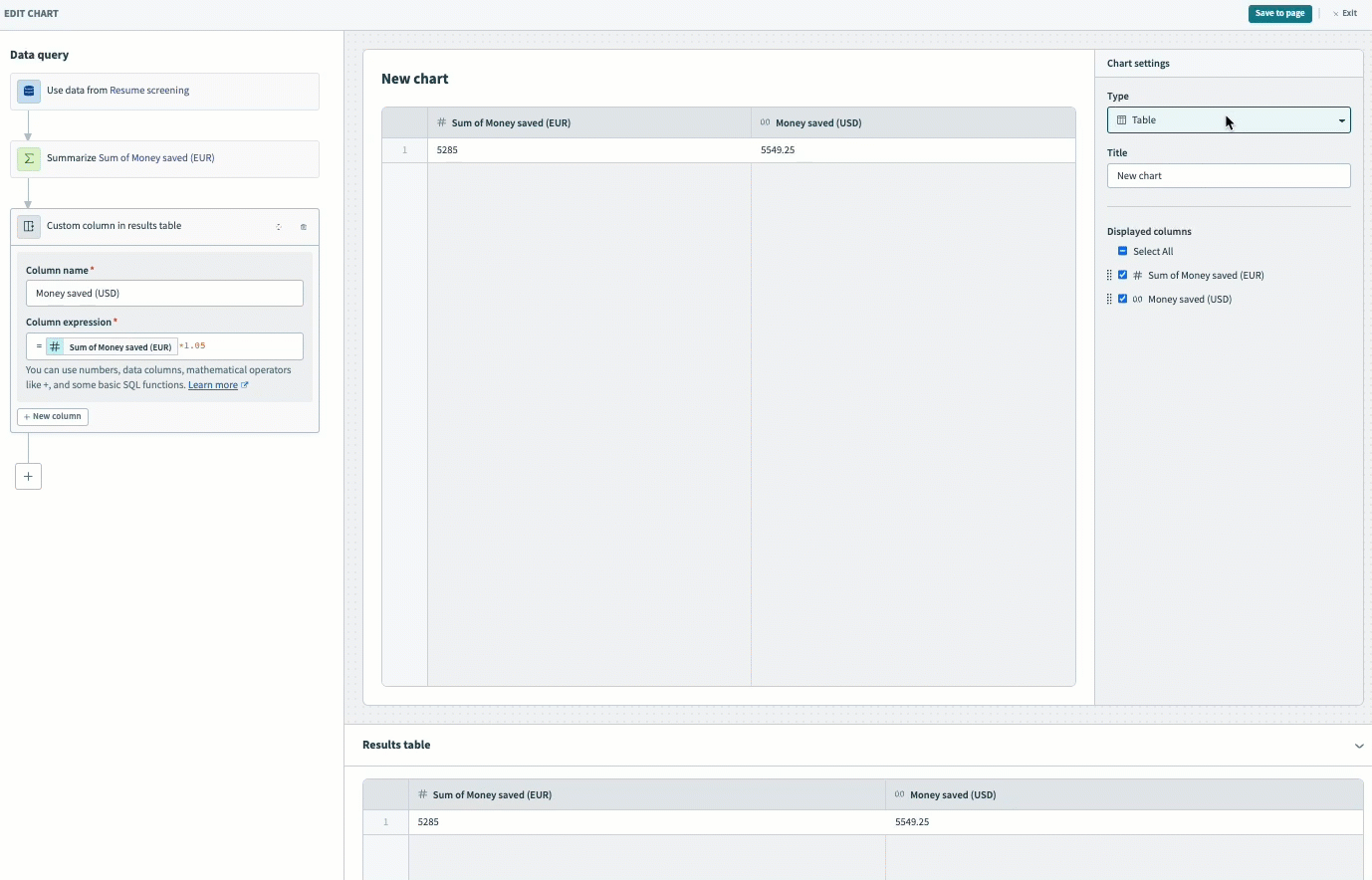1372x880 pixels.
Task: Uncheck Money saved (USD) displayed column
Action: coord(1122,299)
